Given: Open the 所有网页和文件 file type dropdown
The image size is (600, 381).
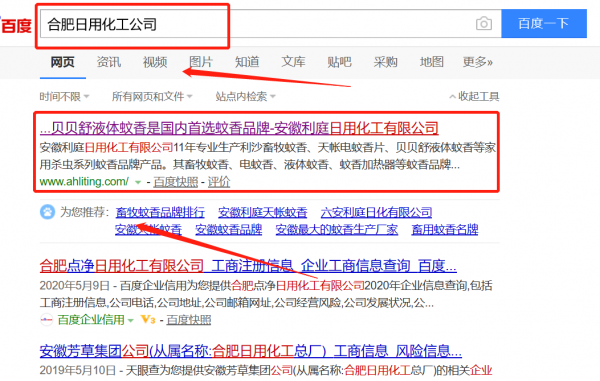Looking at the screenshot, I should (152, 96).
